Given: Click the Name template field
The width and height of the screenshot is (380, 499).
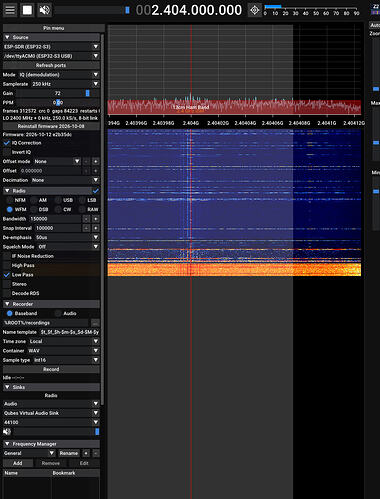Looking at the screenshot, I should 69,332.
